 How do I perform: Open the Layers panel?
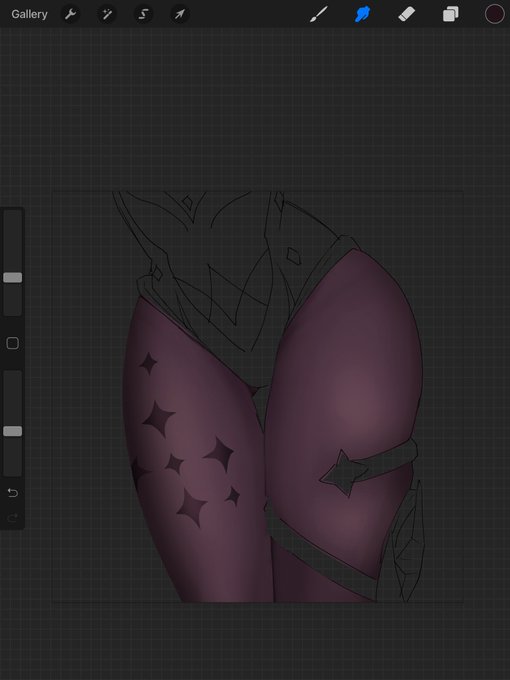point(451,14)
